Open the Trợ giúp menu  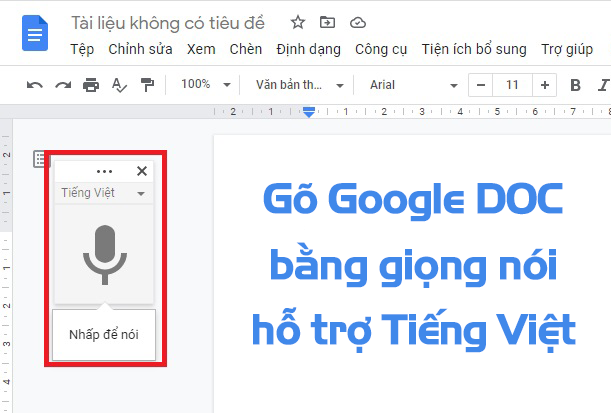pyautogui.click(x=567, y=49)
